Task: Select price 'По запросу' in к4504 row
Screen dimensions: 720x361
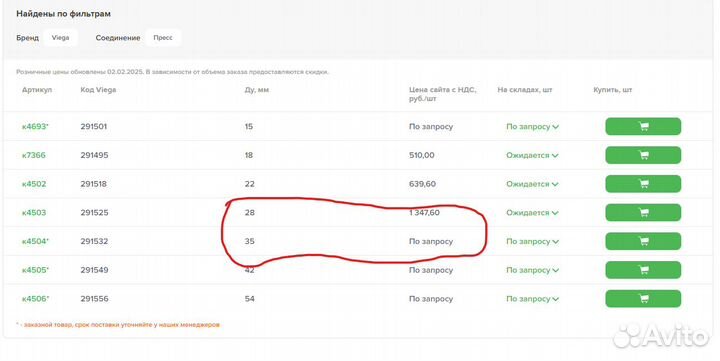Action: [x=431, y=241]
